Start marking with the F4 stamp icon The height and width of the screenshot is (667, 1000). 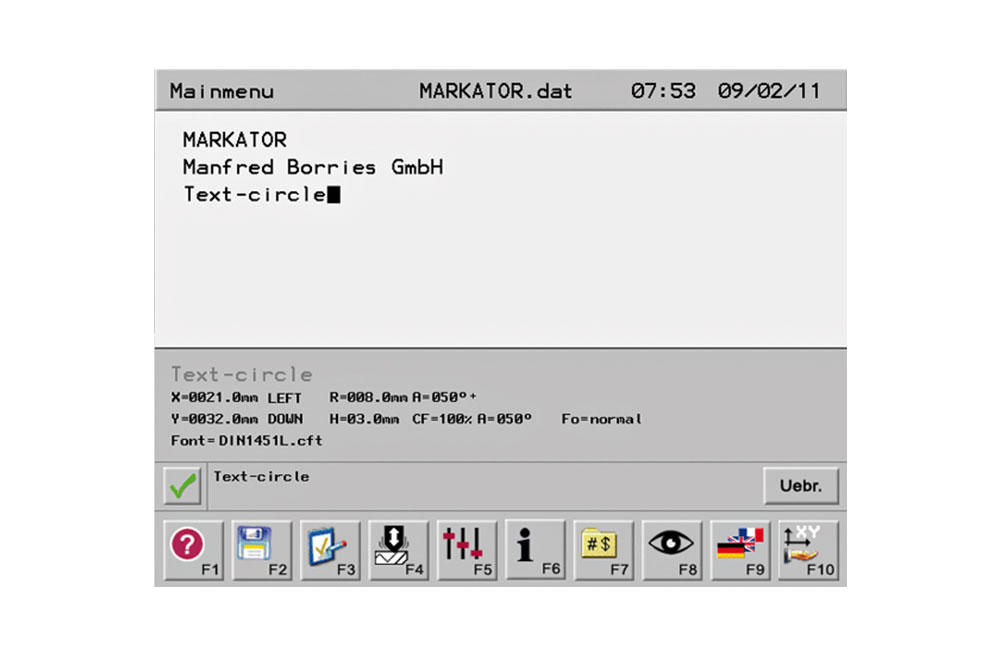399,550
